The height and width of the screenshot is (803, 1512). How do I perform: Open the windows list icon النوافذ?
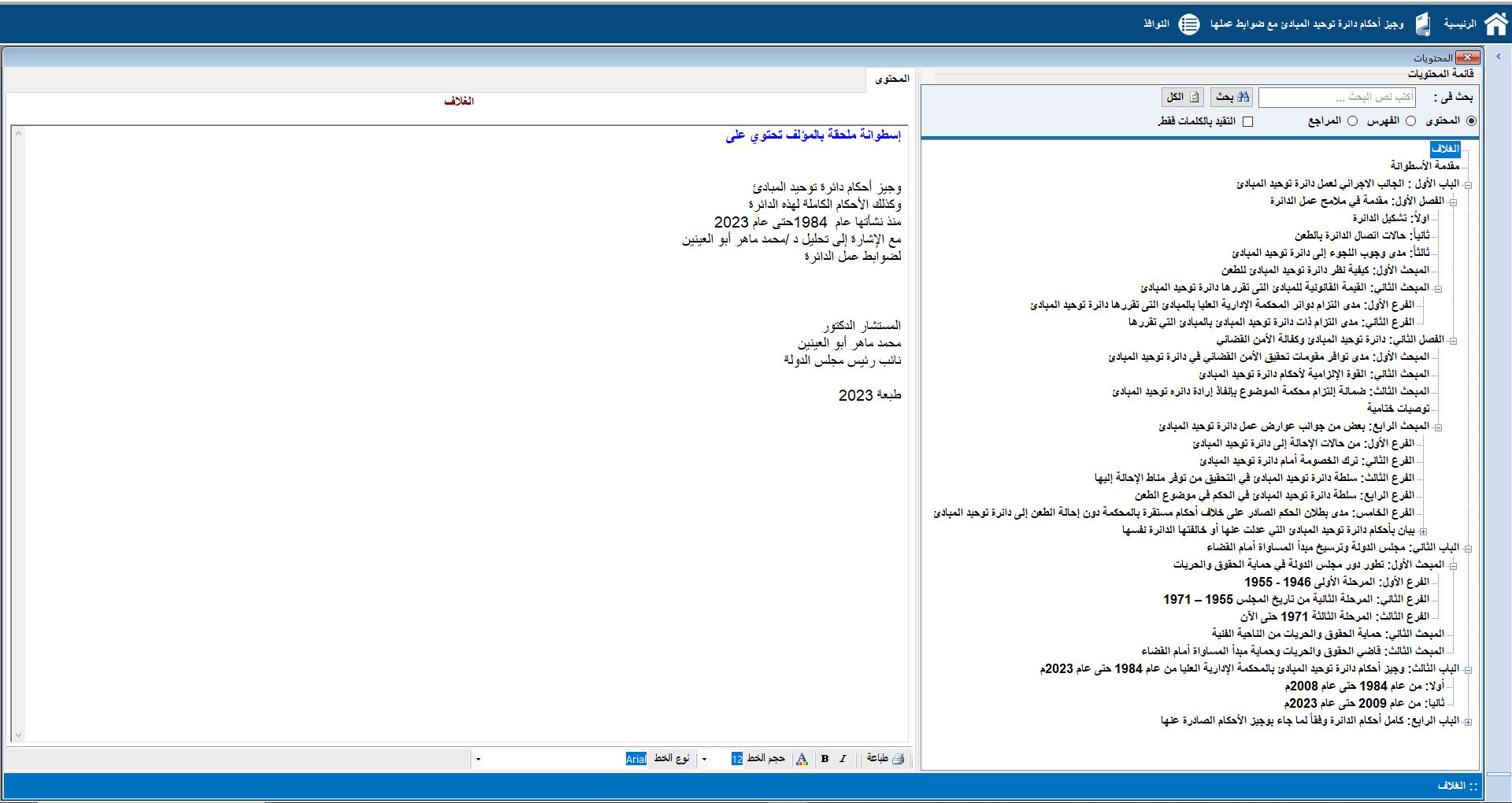coord(1189,24)
